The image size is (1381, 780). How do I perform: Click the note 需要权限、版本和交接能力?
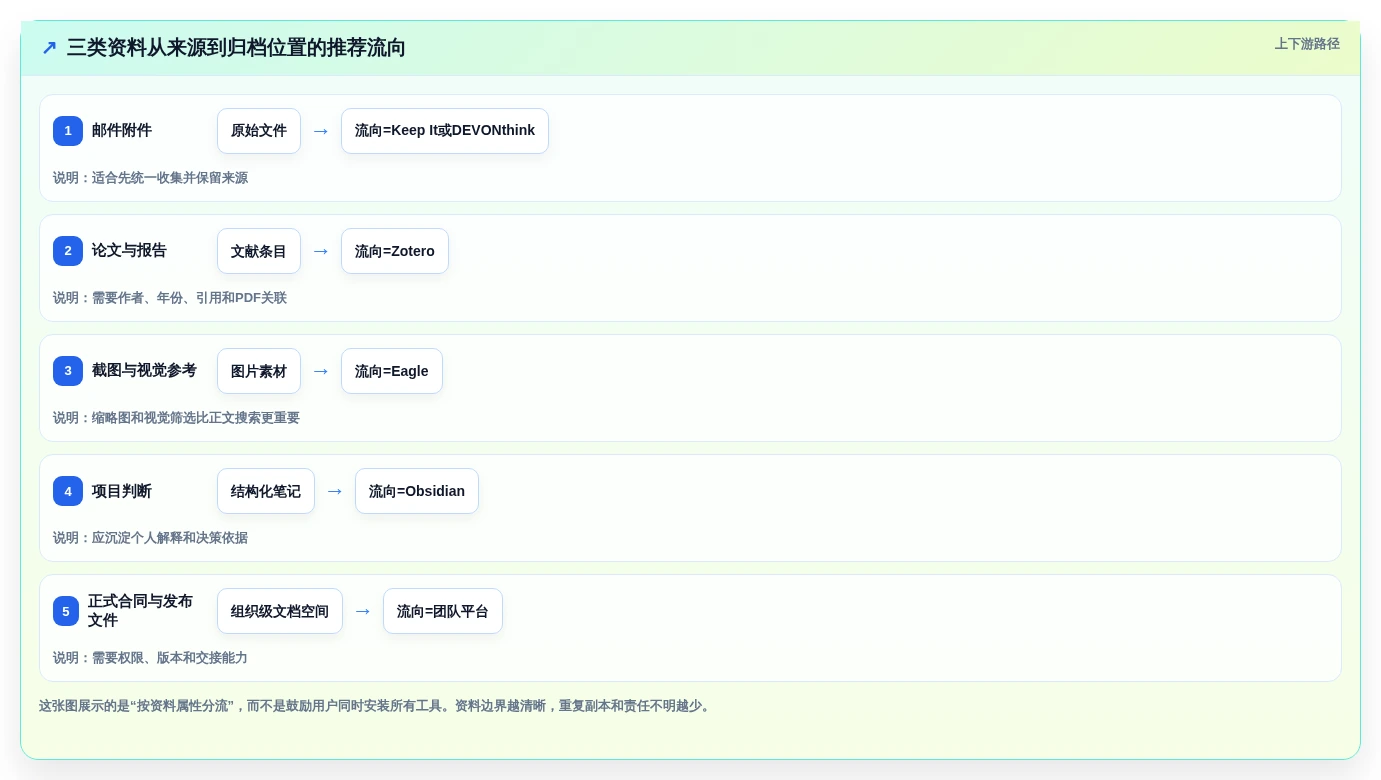[x=150, y=658]
